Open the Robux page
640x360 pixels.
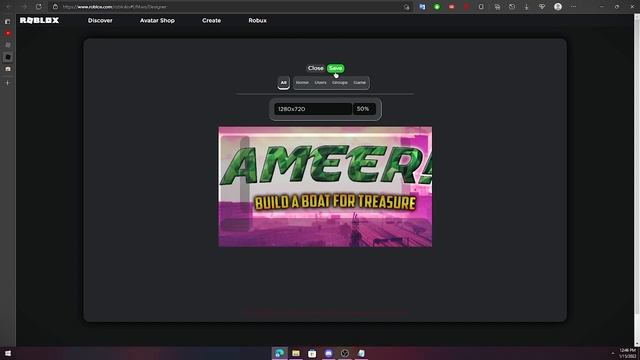pos(258,20)
